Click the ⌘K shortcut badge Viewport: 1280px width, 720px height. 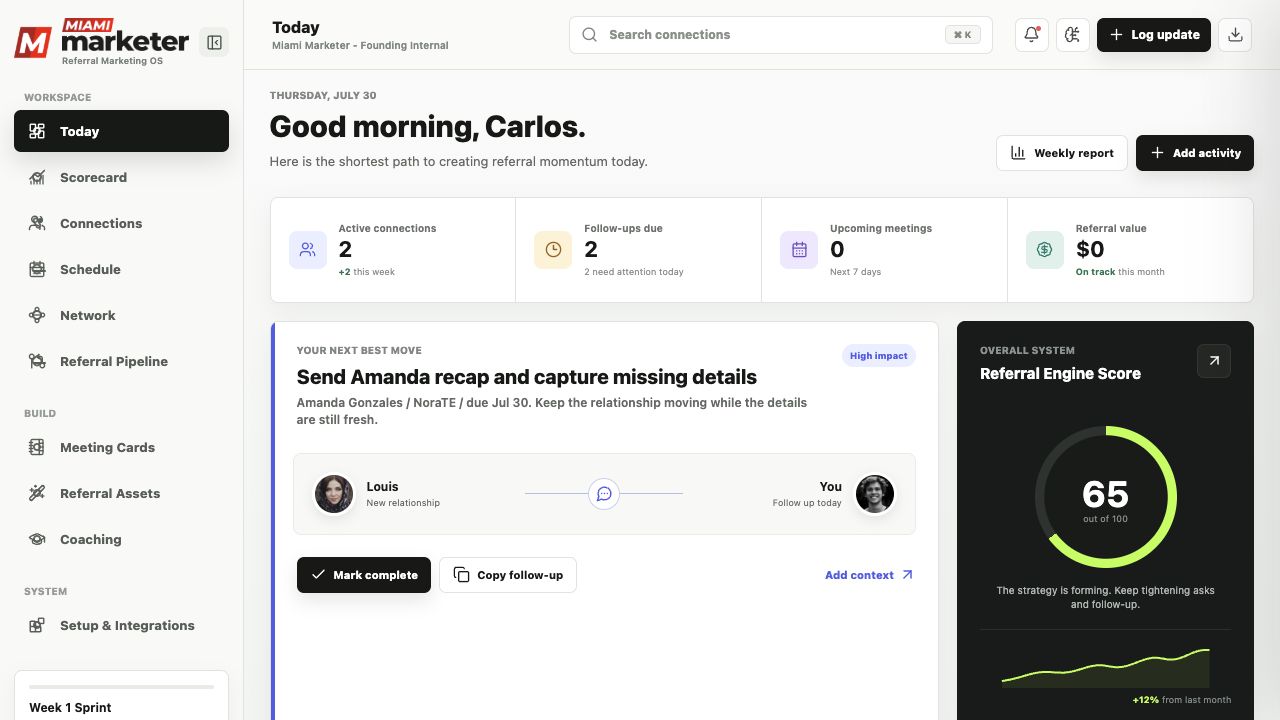[x=963, y=35]
